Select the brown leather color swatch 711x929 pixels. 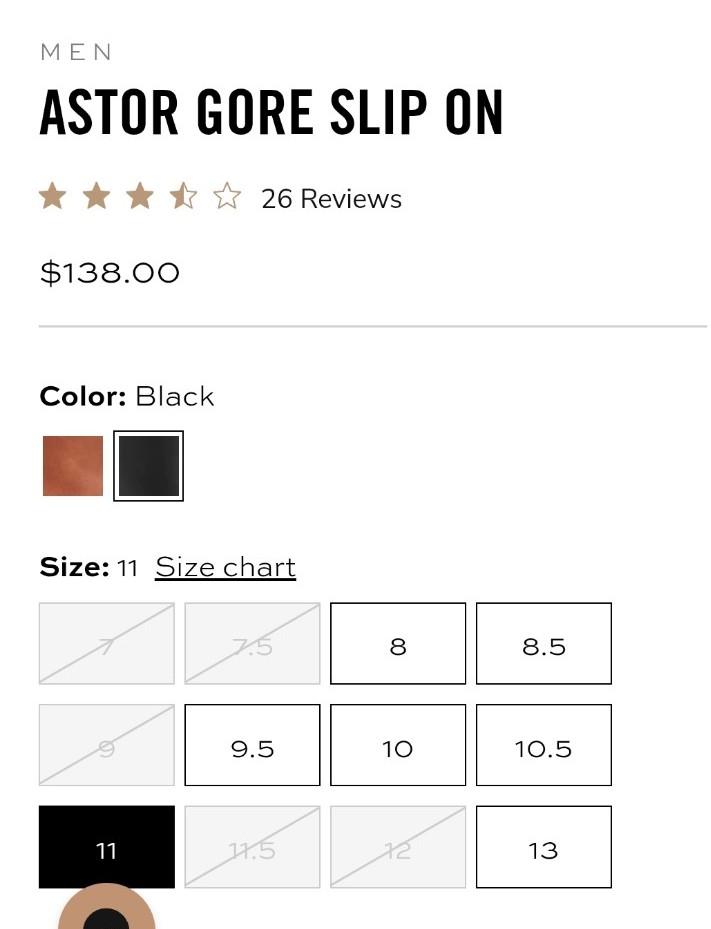pos(73,466)
